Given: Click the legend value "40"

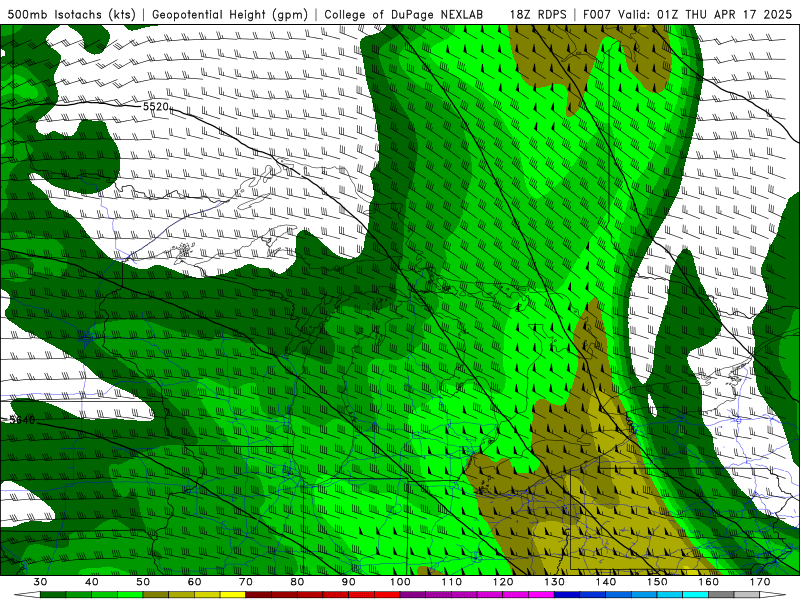Looking at the screenshot, I should click(92, 582).
